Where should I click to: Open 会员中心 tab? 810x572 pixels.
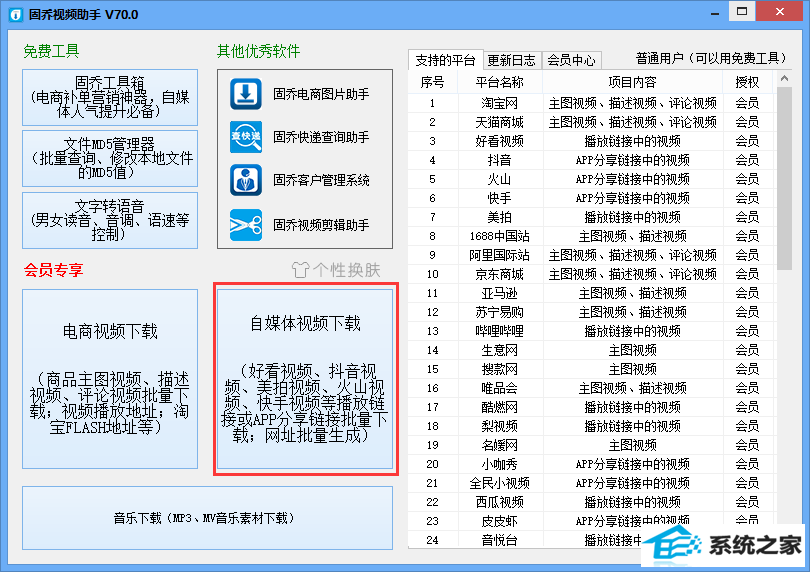coord(571,60)
